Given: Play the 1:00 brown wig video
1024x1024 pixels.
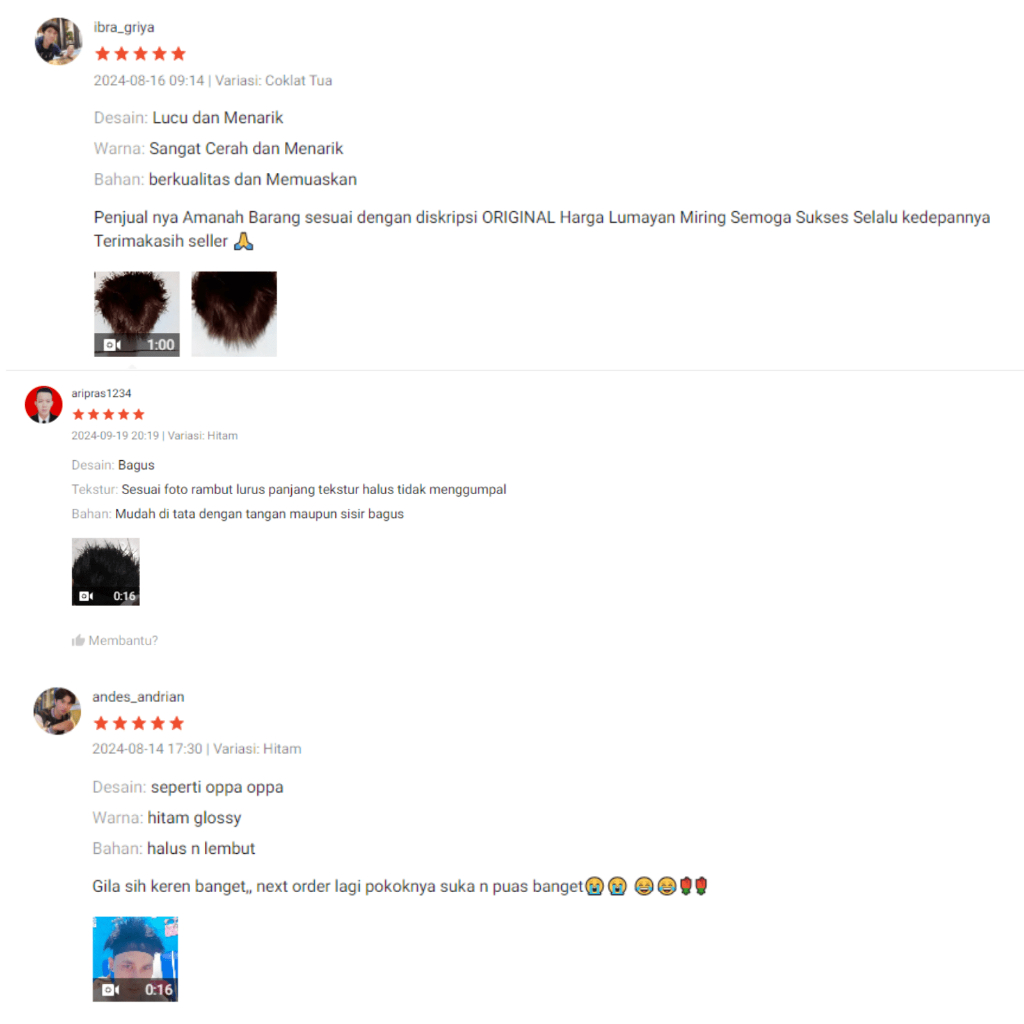Looking at the screenshot, I should 136,313.
